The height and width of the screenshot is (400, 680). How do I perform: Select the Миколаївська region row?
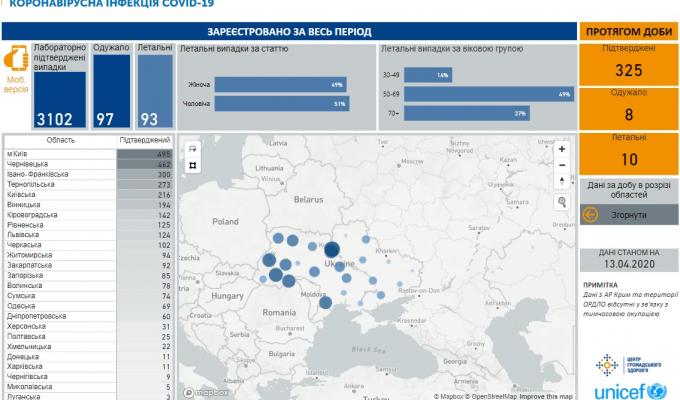click(88, 387)
